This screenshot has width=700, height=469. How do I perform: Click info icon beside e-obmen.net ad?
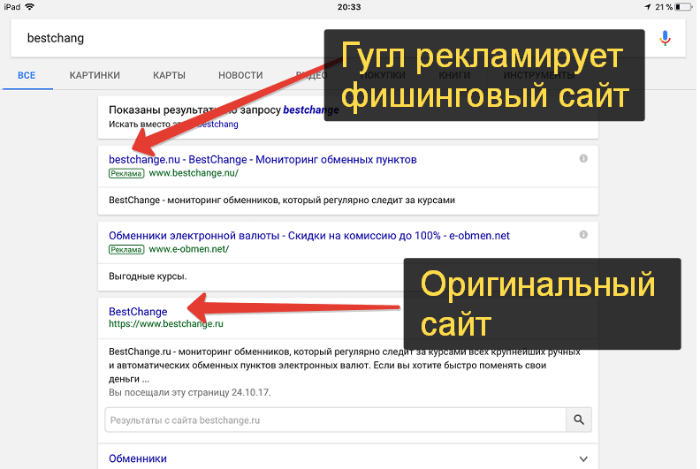pos(583,235)
